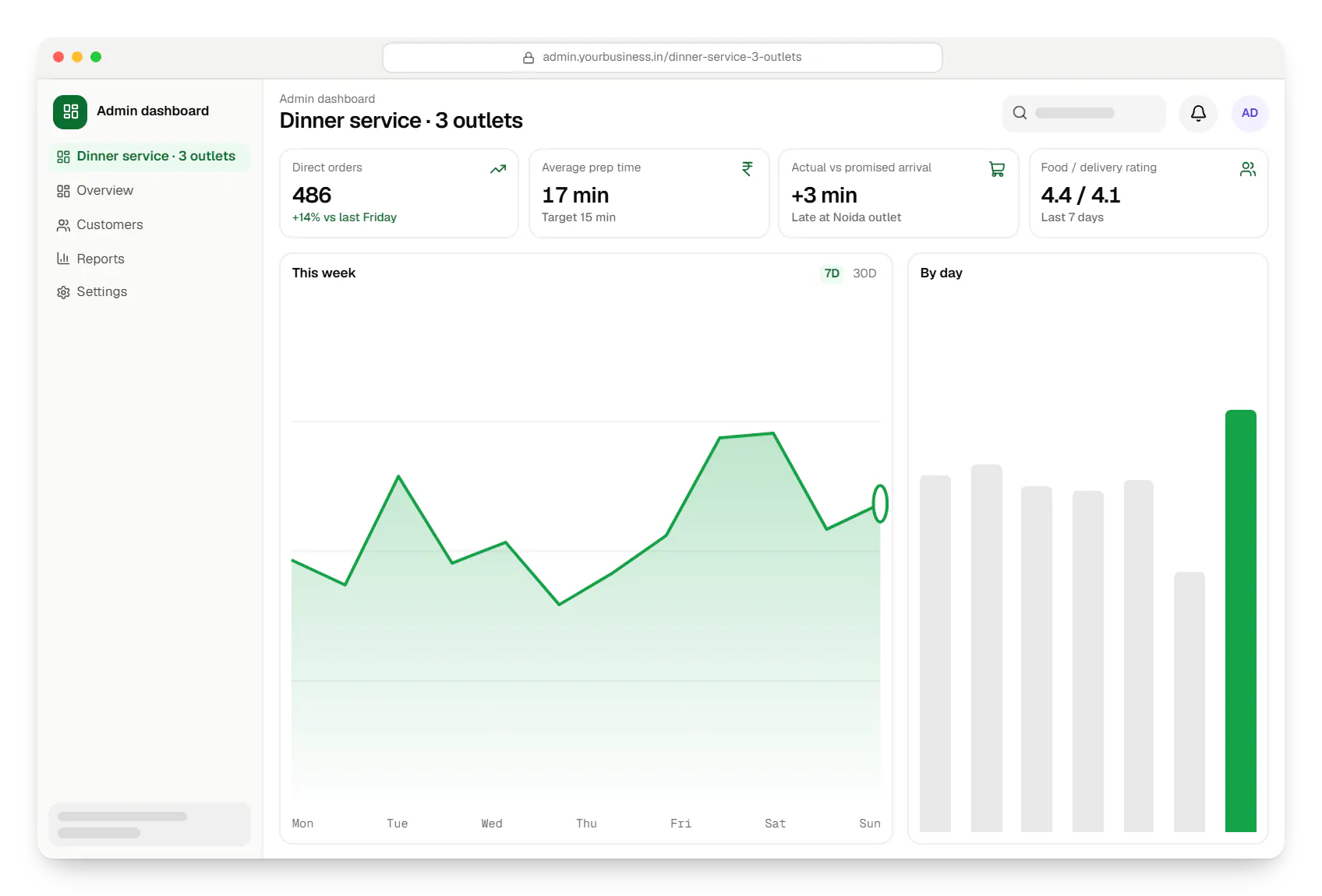The width and height of the screenshot is (1322, 896).
Task: Select the 7D range toggle
Action: click(832, 273)
